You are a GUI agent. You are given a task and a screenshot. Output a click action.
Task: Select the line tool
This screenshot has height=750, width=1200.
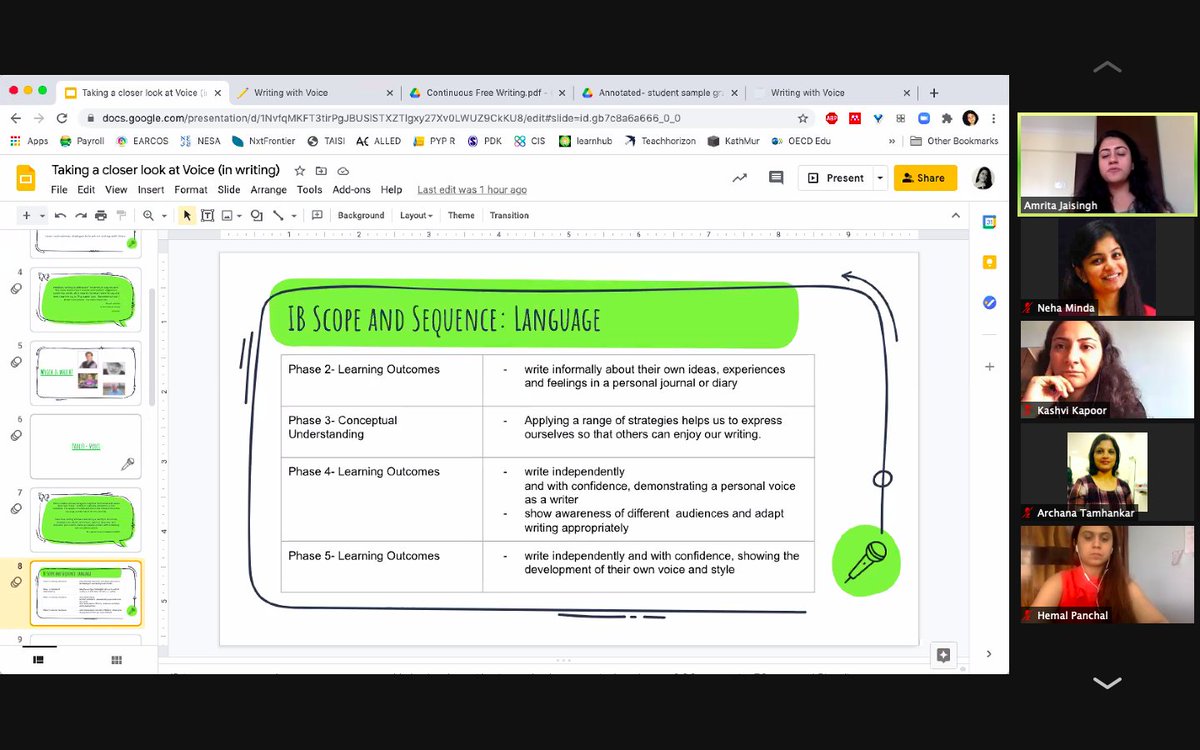279,215
